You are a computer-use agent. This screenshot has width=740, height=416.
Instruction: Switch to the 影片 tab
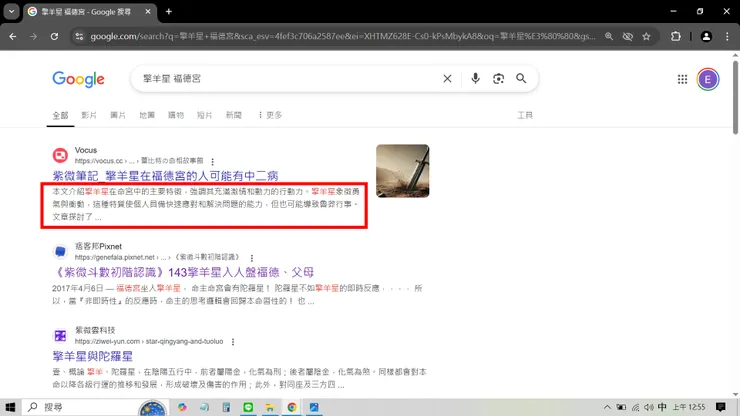click(x=89, y=115)
